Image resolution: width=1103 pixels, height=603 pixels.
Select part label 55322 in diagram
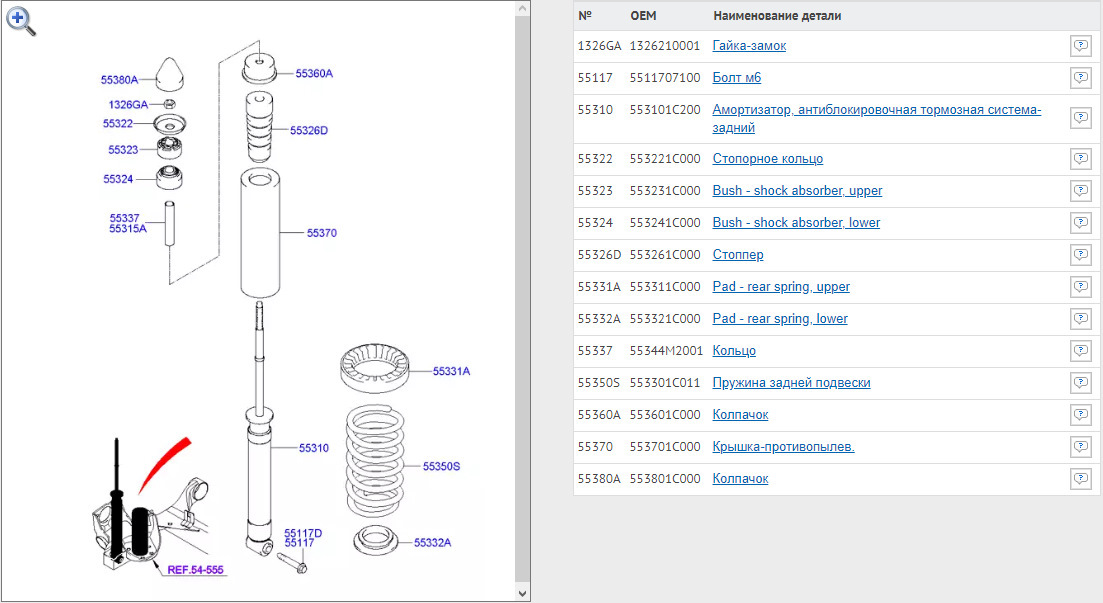coord(117,123)
